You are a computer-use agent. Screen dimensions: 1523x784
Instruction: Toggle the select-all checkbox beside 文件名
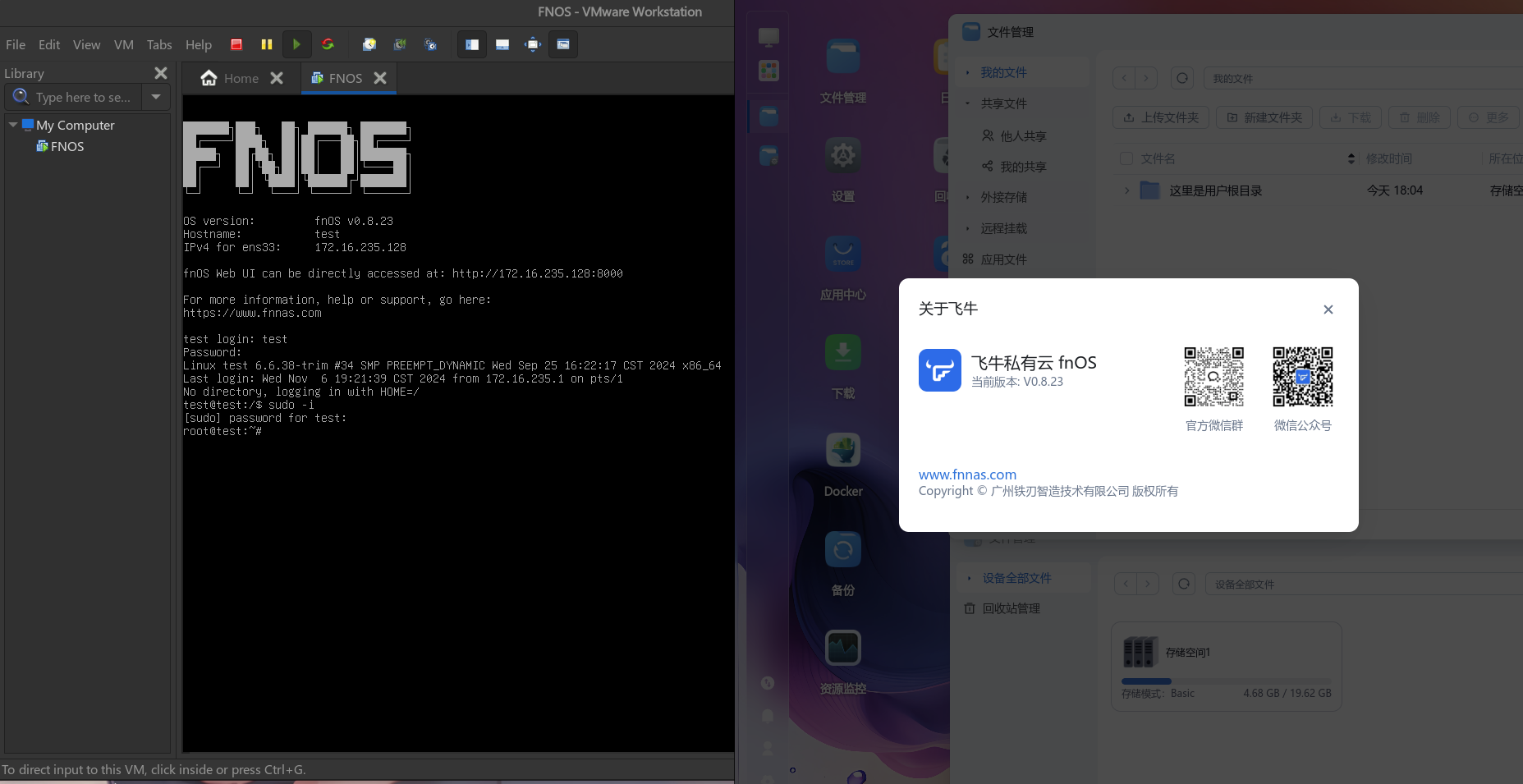[x=1126, y=158]
